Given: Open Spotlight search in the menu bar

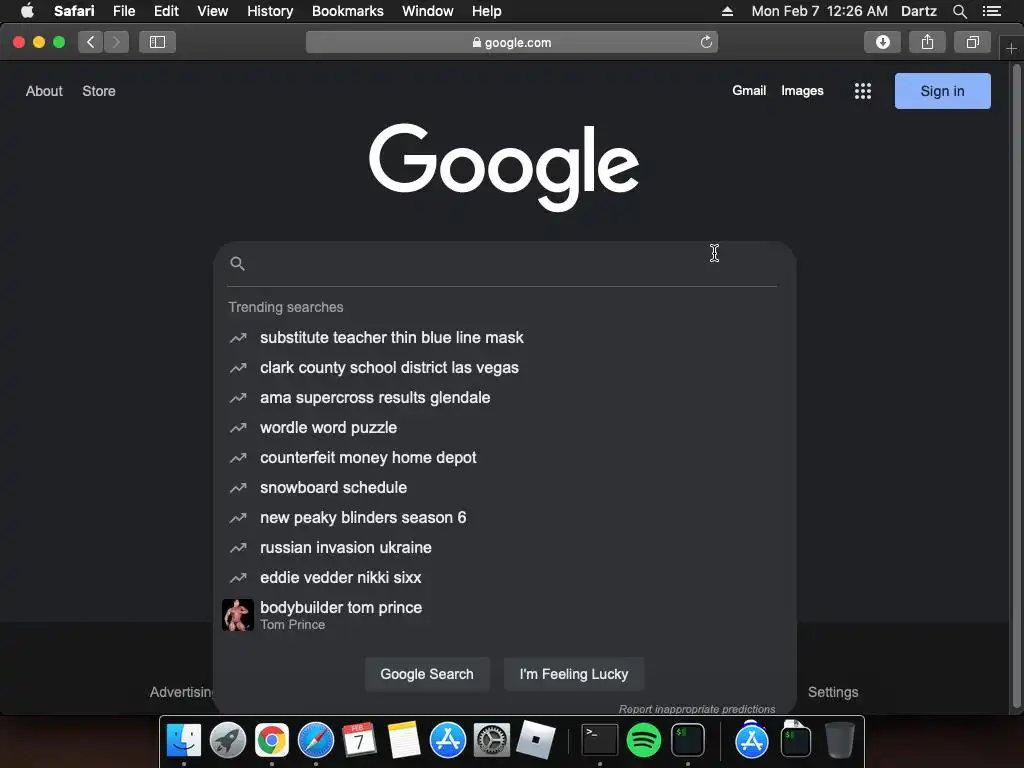Looking at the screenshot, I should coord(959,11).
